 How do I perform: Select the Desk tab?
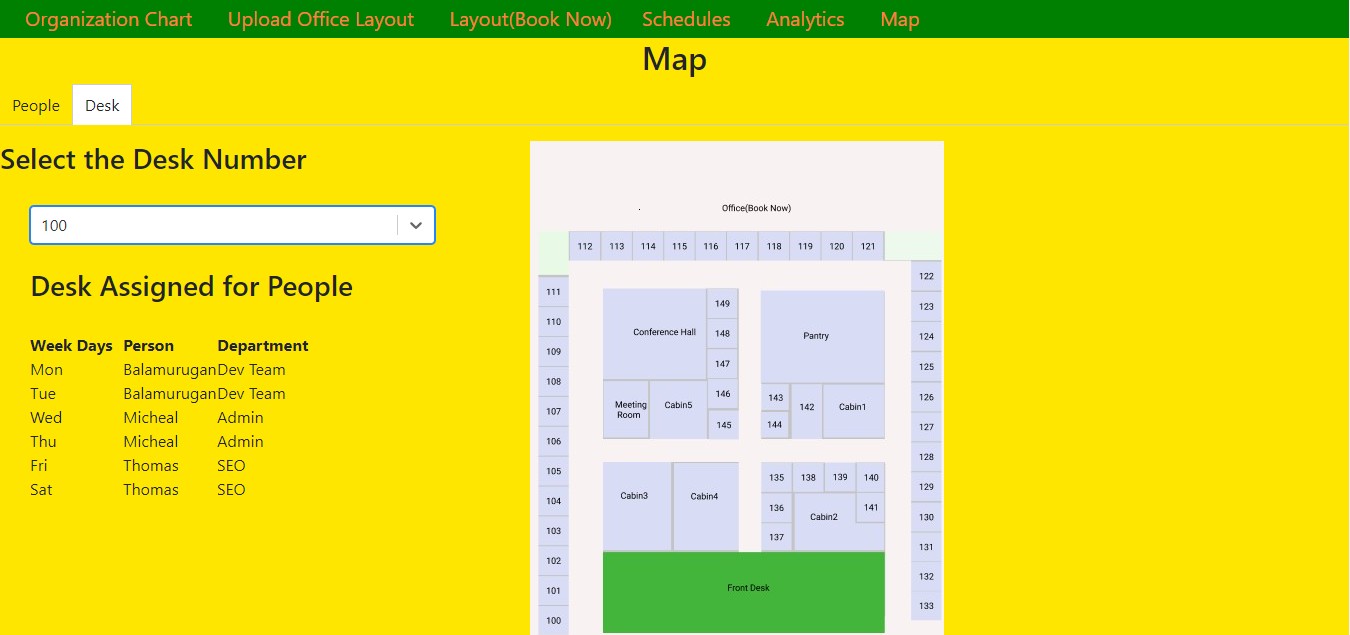tap(102, 105)
